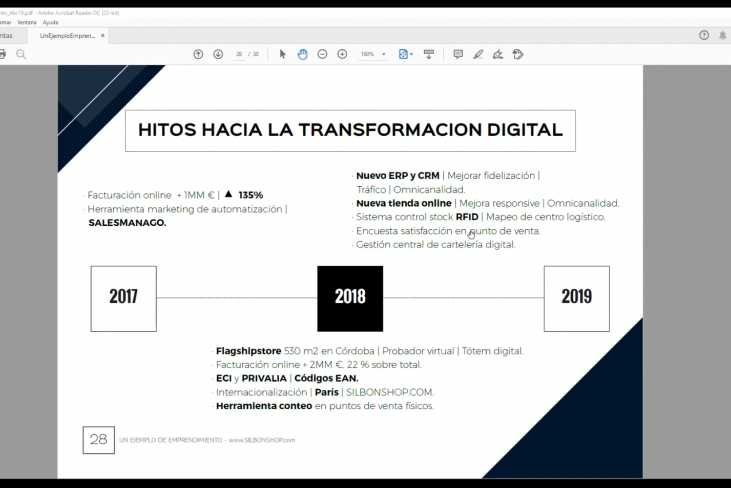Viewport: 731px width, 488px height.
Task: Click 'Encuesta satisfacción en punto de venta'
Action: (x=448, y=231)
